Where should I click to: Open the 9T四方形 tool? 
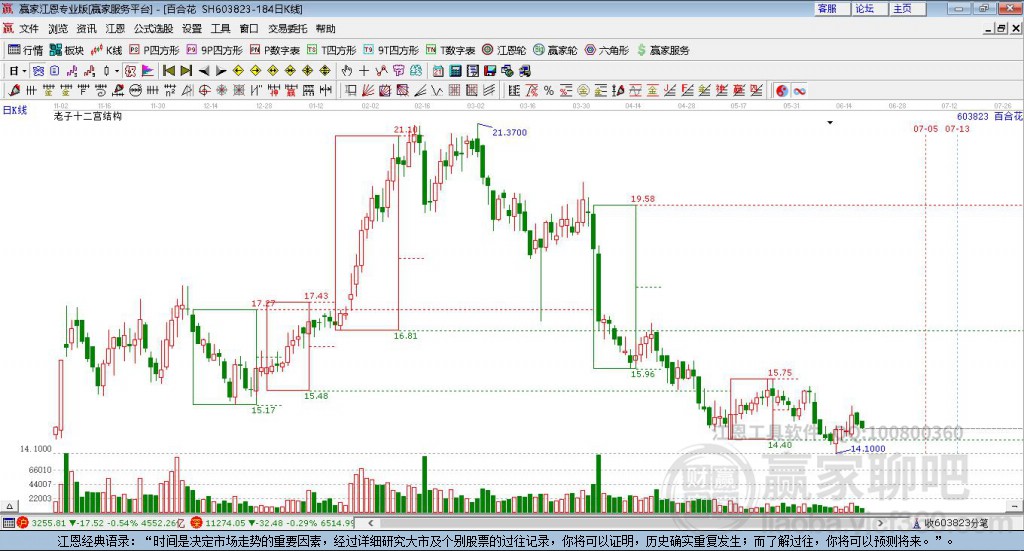click(x=391, y=50)
